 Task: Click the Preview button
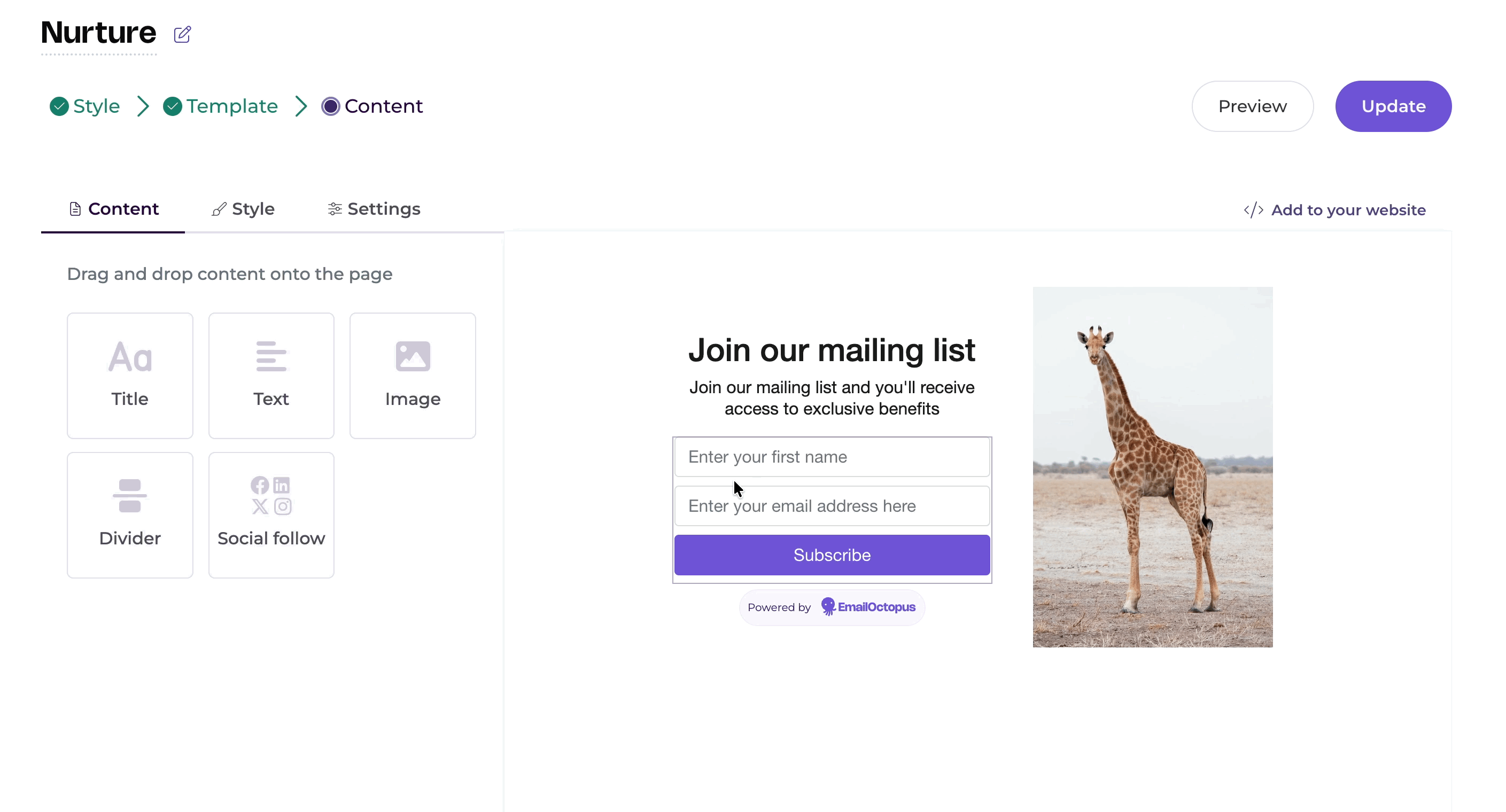(x=1252, y=106)
